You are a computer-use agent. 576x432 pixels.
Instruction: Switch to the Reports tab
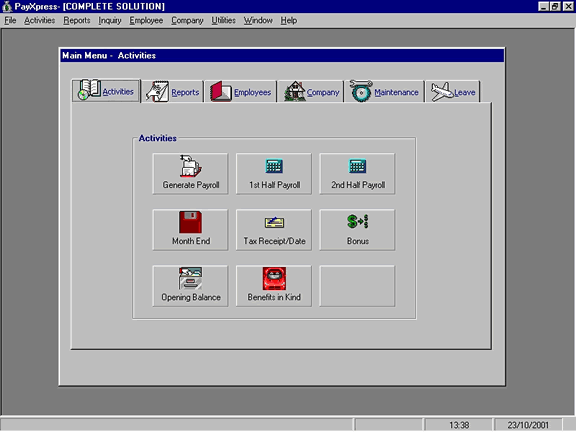[172, 91]
